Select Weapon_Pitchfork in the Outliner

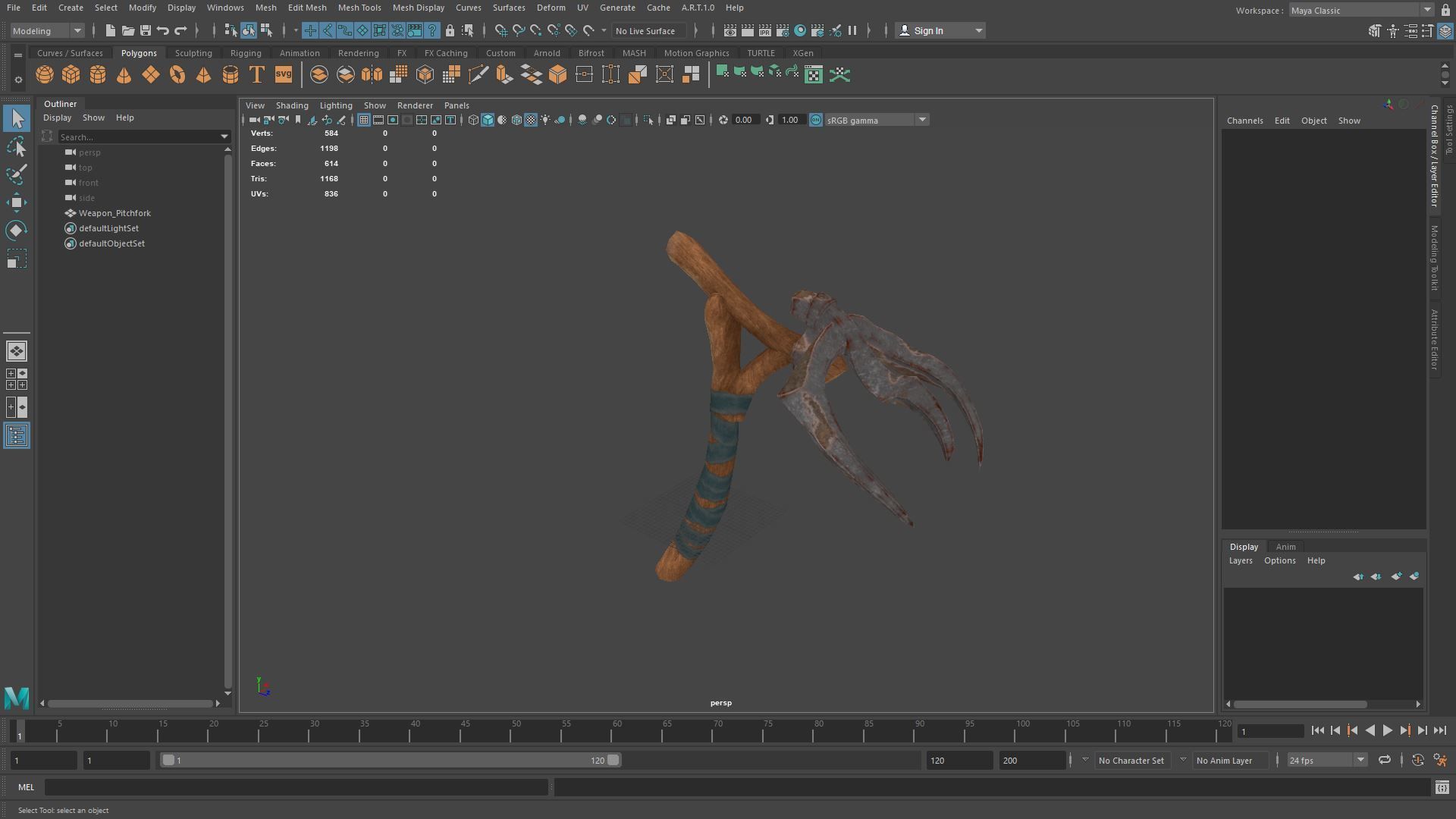pyautogui.click(x=115, y=213)
